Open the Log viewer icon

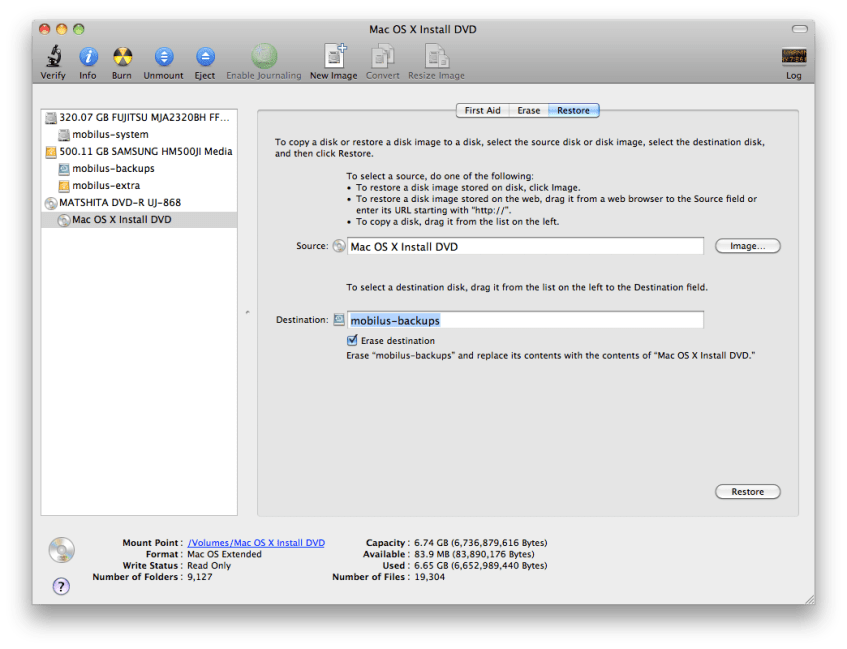pyautogui.click(x=793, y=58)
